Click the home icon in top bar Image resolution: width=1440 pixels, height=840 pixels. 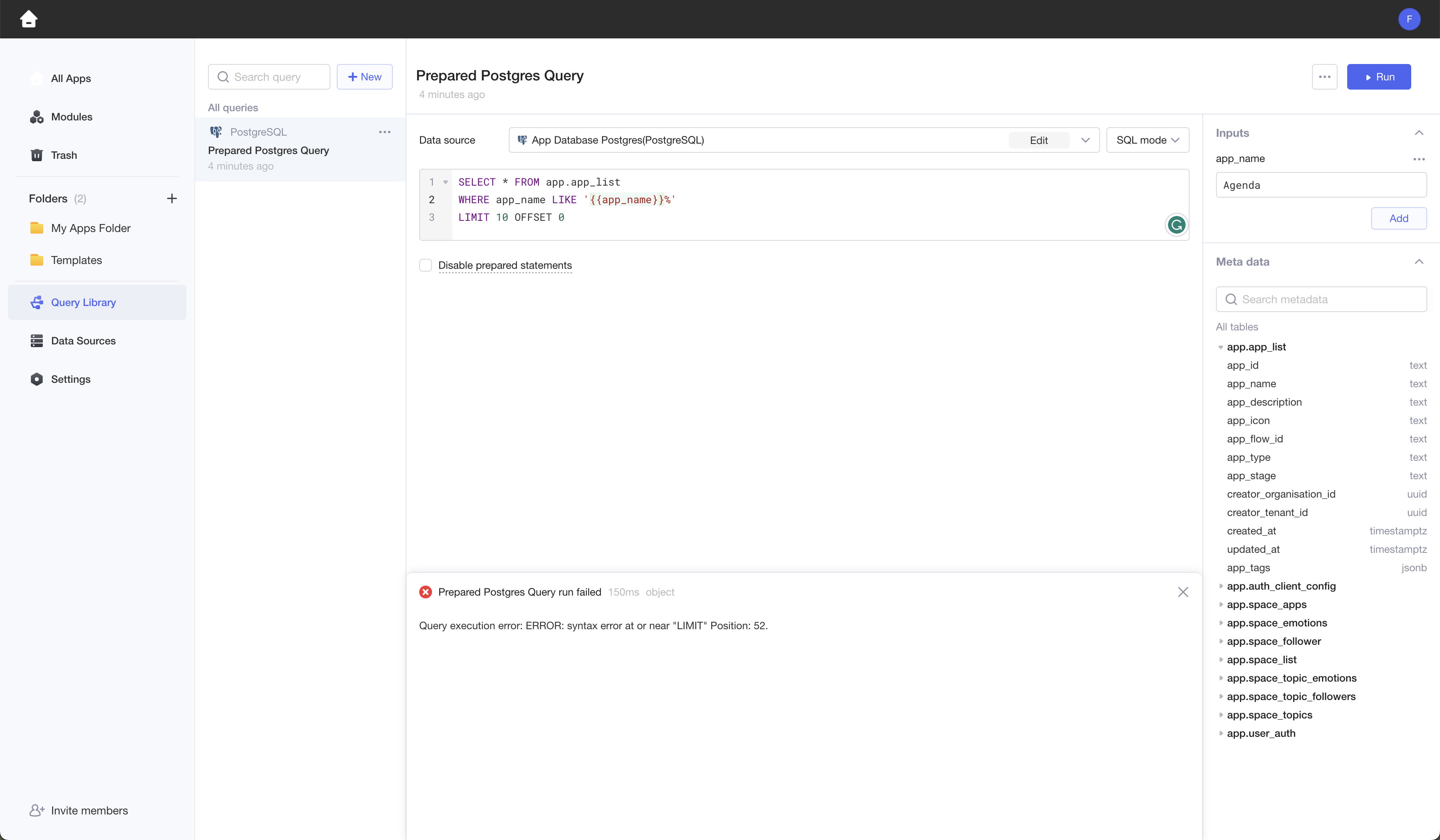click(x=28, y=19)
